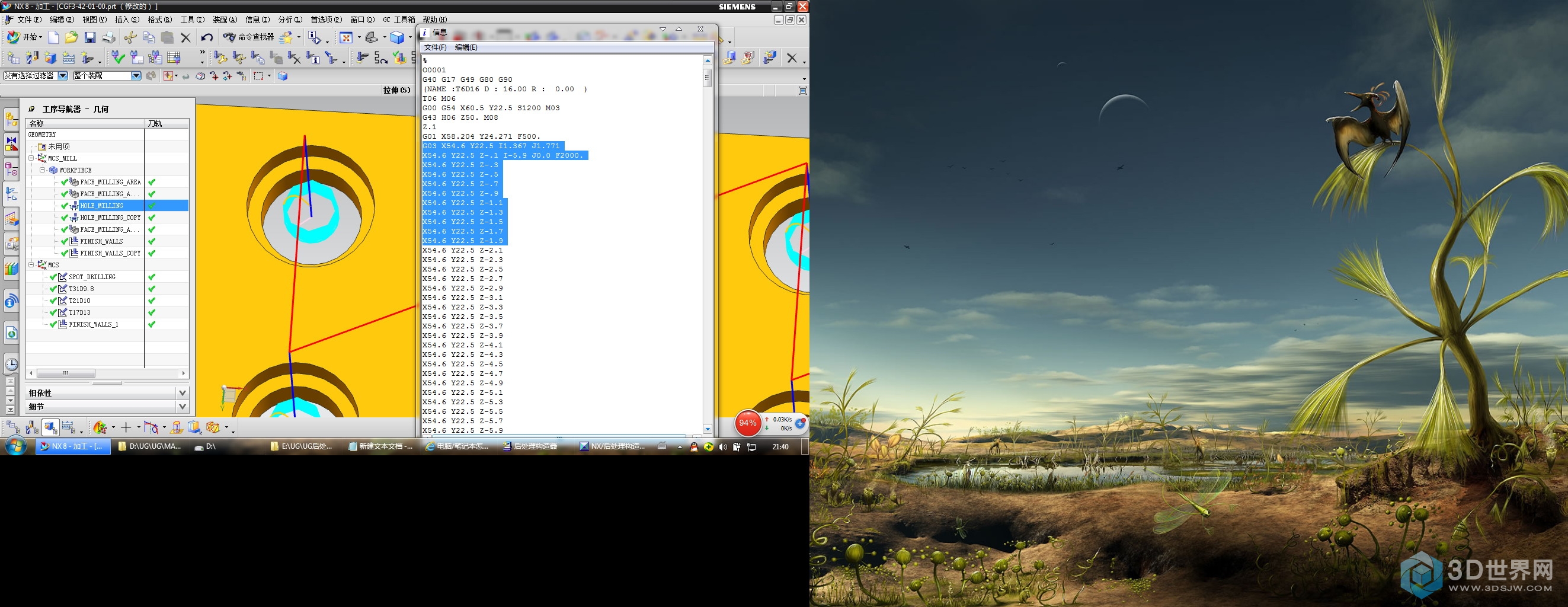Open the Windows Start orb
This screenshot has height=607, width=1568.
[x=15, y=446]
